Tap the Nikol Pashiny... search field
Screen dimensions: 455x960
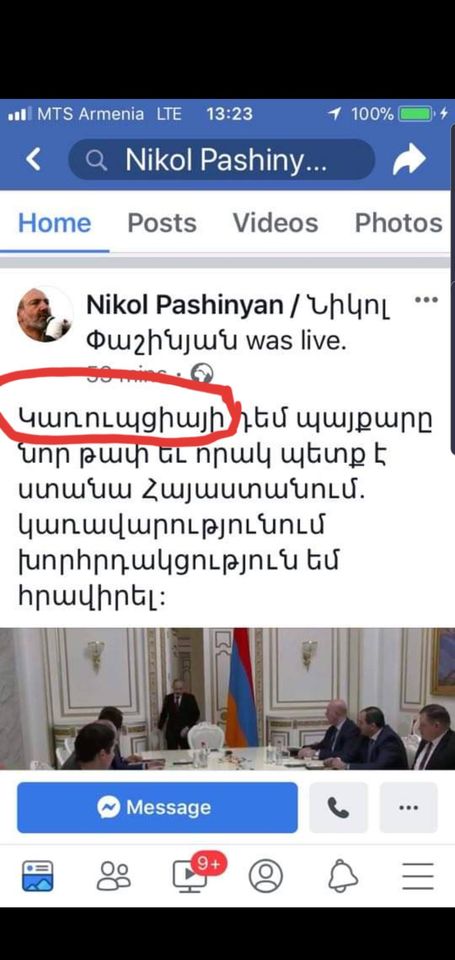[221, 160]
